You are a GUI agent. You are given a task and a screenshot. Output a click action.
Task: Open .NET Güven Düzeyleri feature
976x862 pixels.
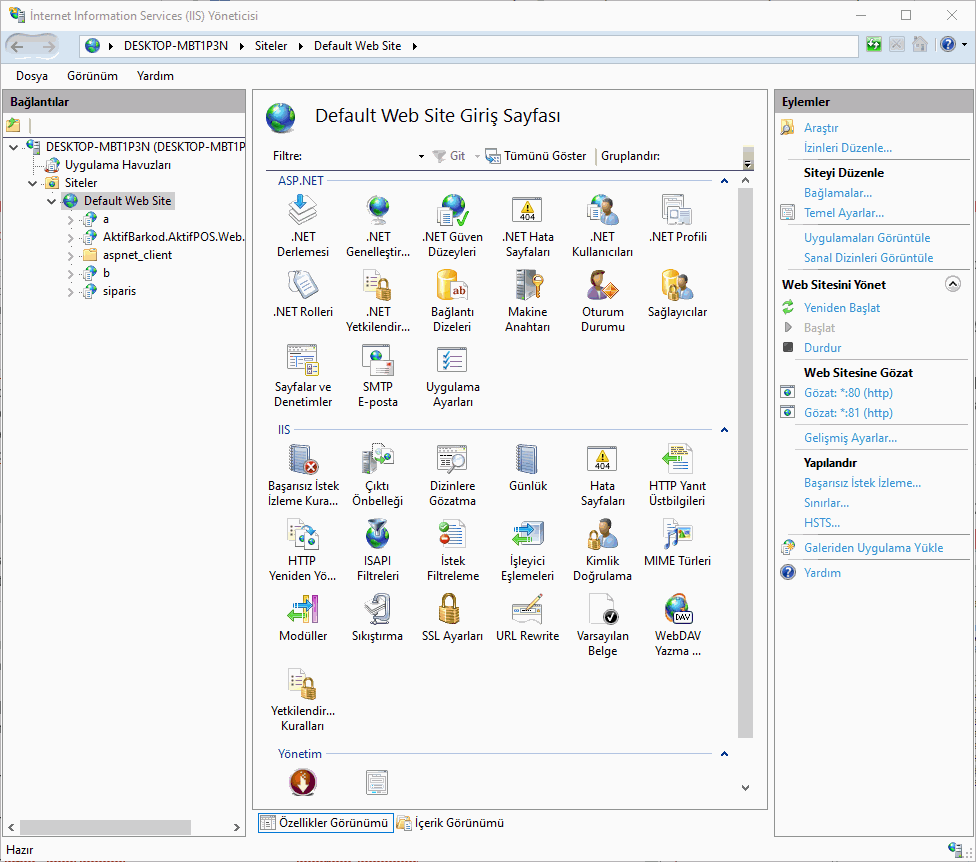tap(453, 225)
